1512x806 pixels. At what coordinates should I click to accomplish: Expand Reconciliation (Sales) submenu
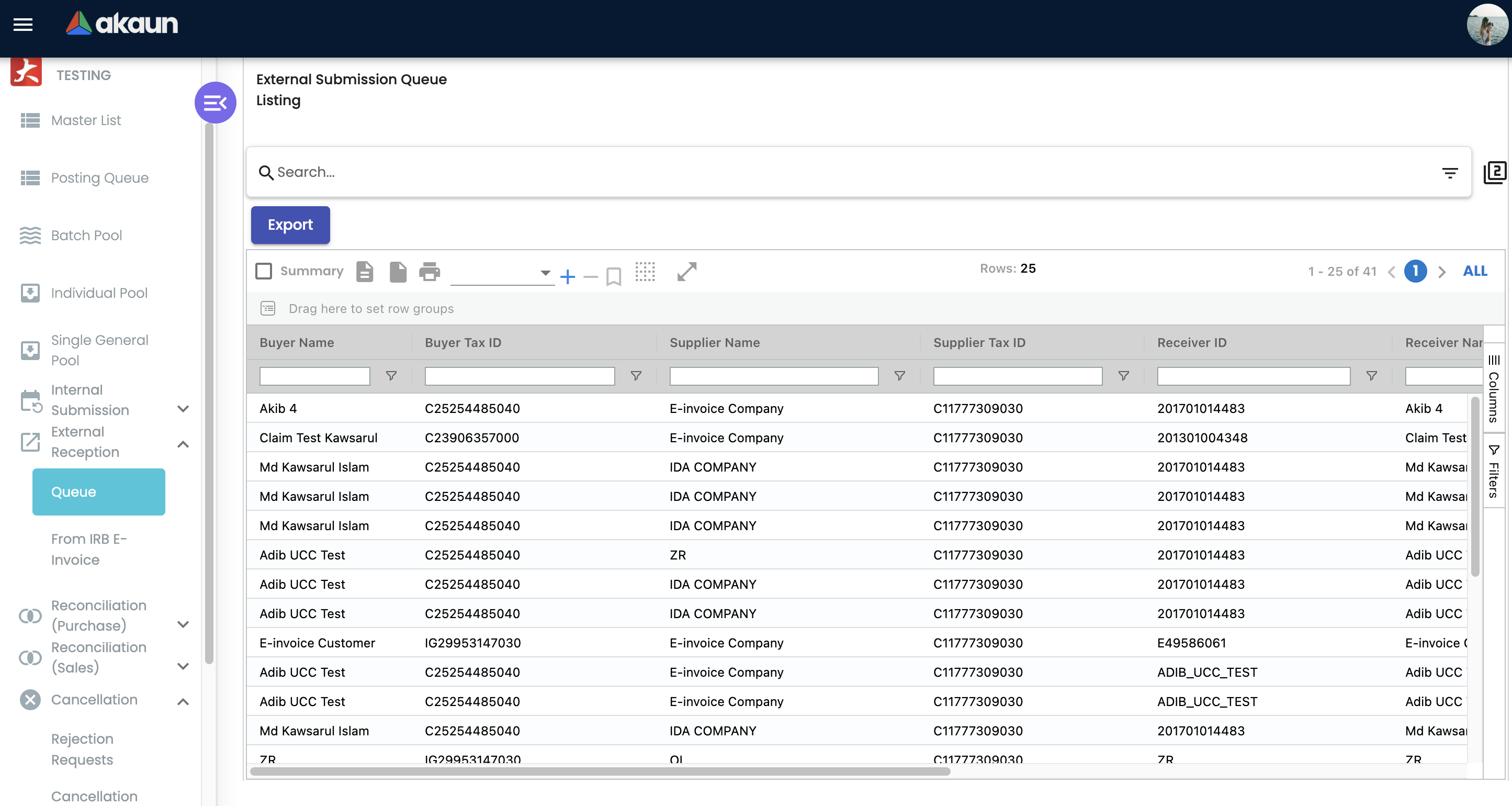pos(183,666)
